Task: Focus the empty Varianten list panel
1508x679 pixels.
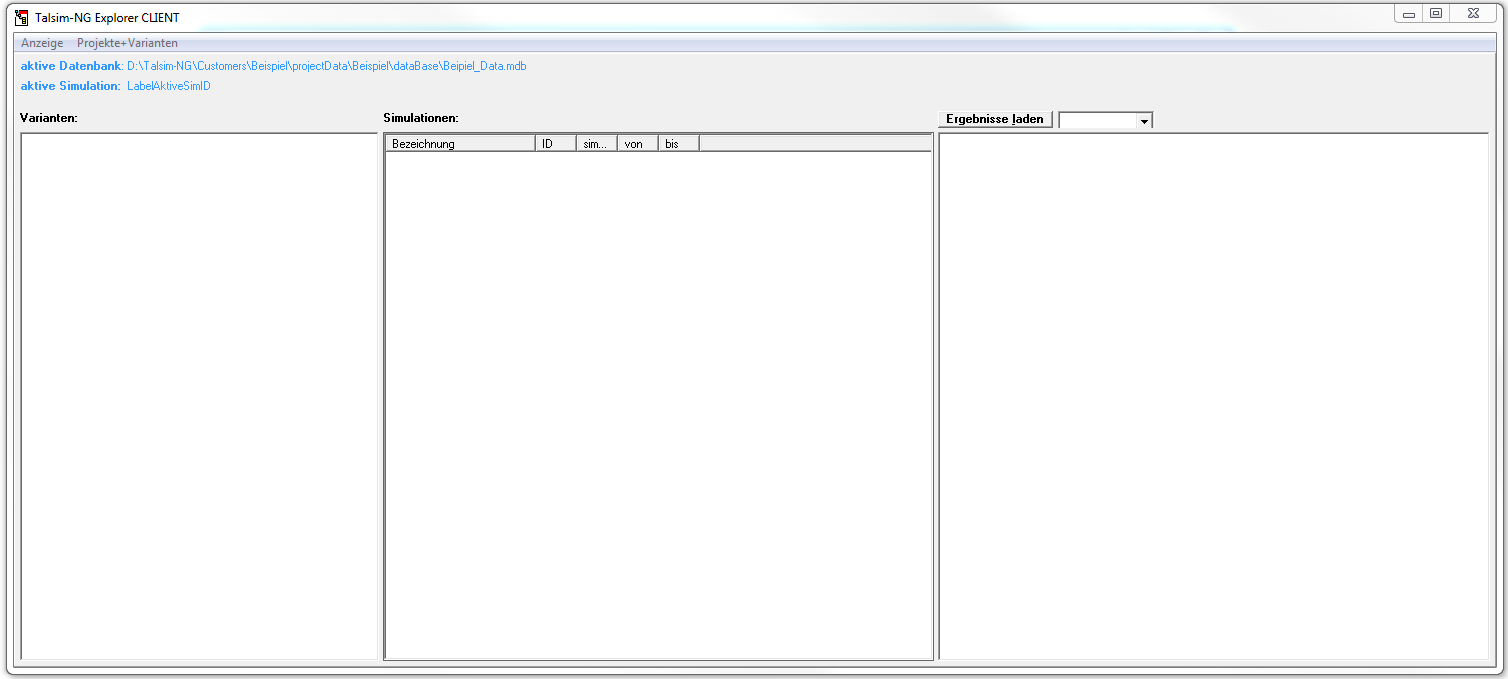Action: coord(198,395)
